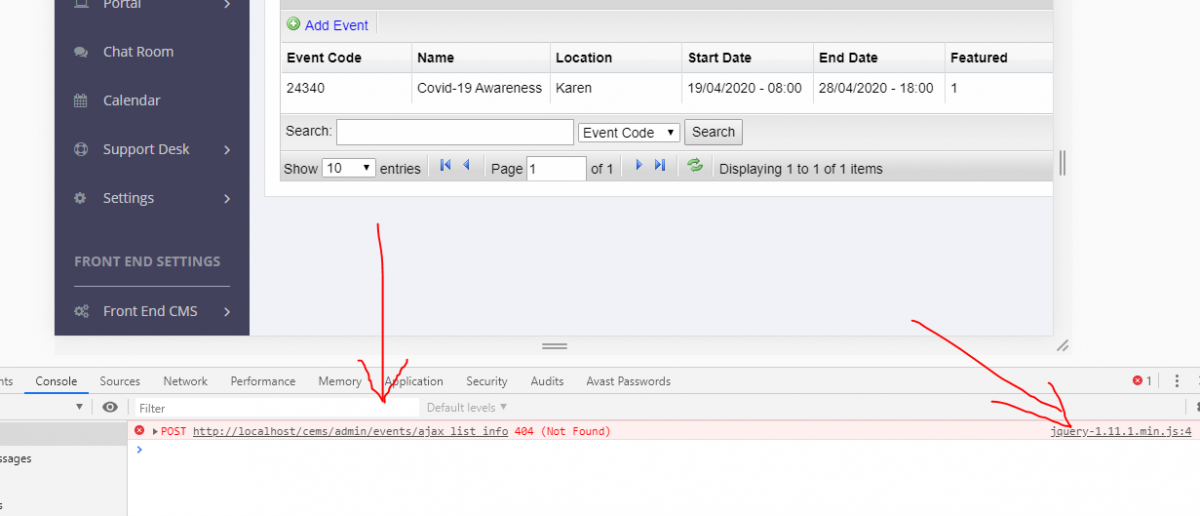
Task: Switch to the Console tab
Action: coord(56,381)
